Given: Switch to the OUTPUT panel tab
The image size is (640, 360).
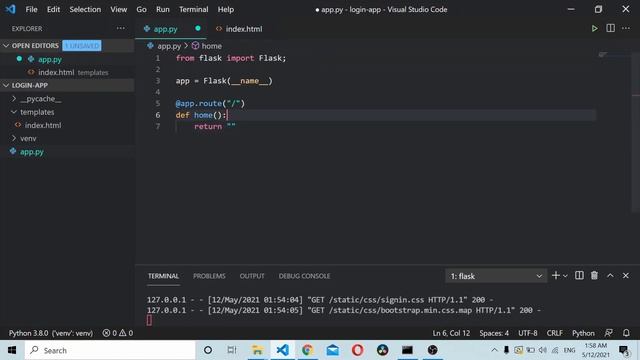Looking at the screenshot, I should click(252, 276).
